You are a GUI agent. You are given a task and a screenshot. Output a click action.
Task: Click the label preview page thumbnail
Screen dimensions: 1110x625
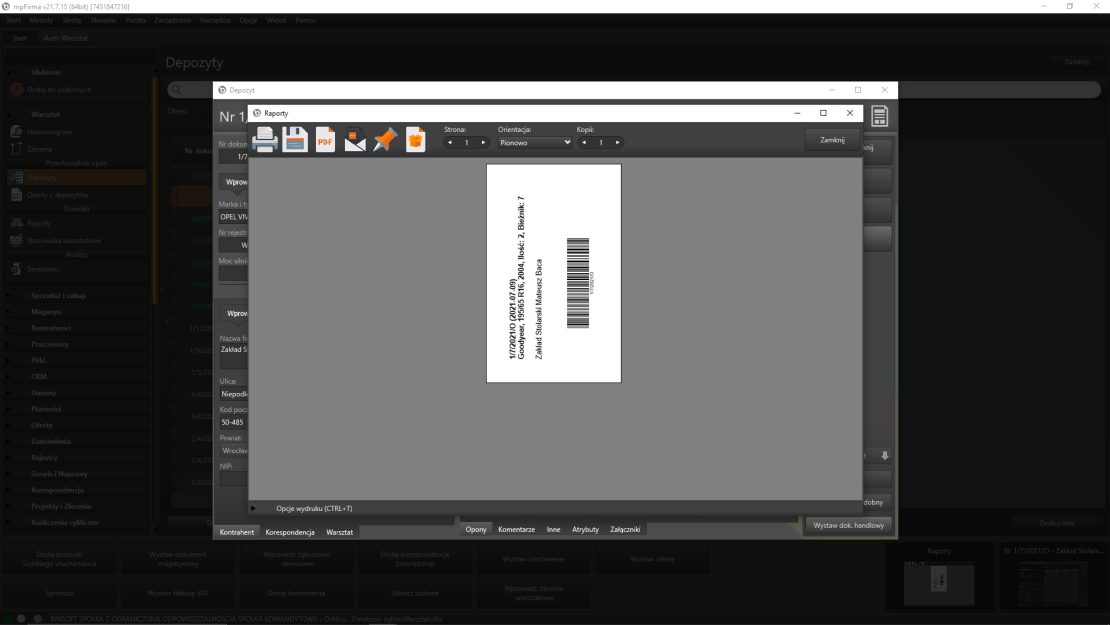click(x=554, y=273)
